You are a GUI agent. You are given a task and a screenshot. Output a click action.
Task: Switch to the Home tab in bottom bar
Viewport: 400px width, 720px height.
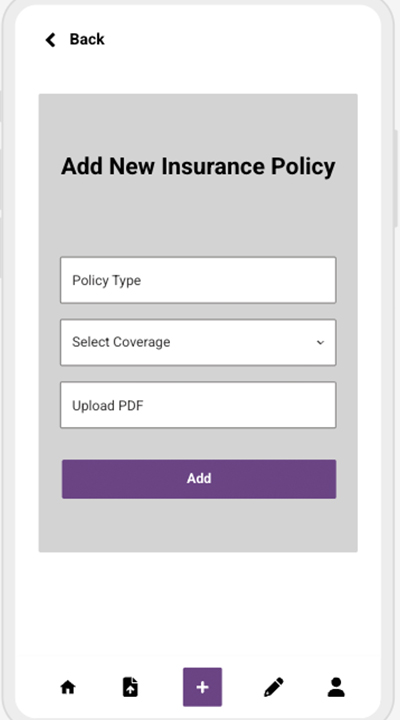(x=68, y=687)
